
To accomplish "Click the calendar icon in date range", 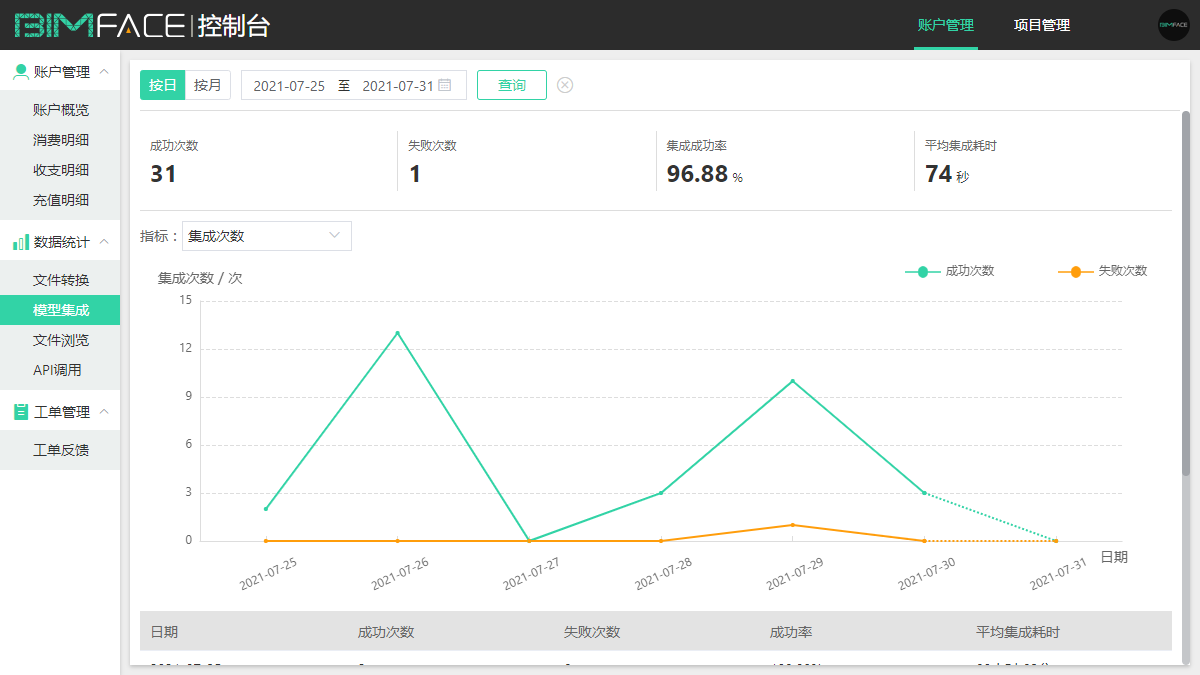I will (445, 85).
